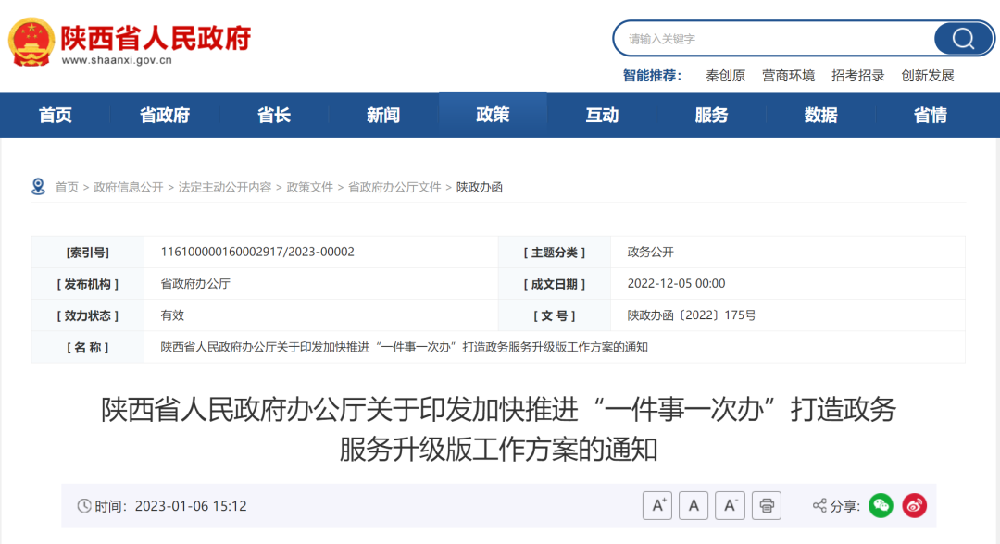Share article via WeChat icon
The width and height of the screenshot is (1000, 544).
click(881, 506)
